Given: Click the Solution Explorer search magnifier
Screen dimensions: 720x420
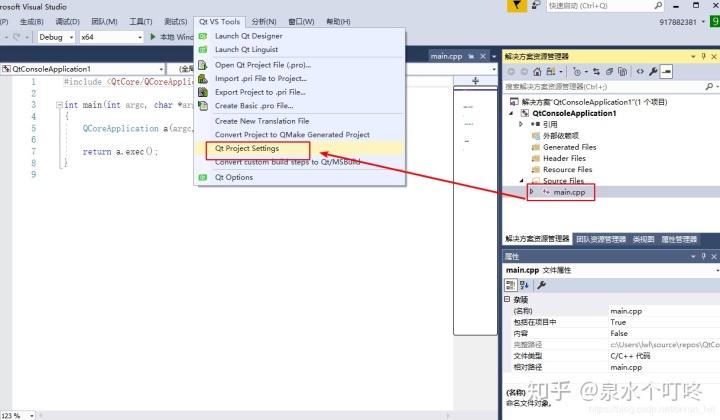Looking at the screenshot, I should (x=709, y=86).
